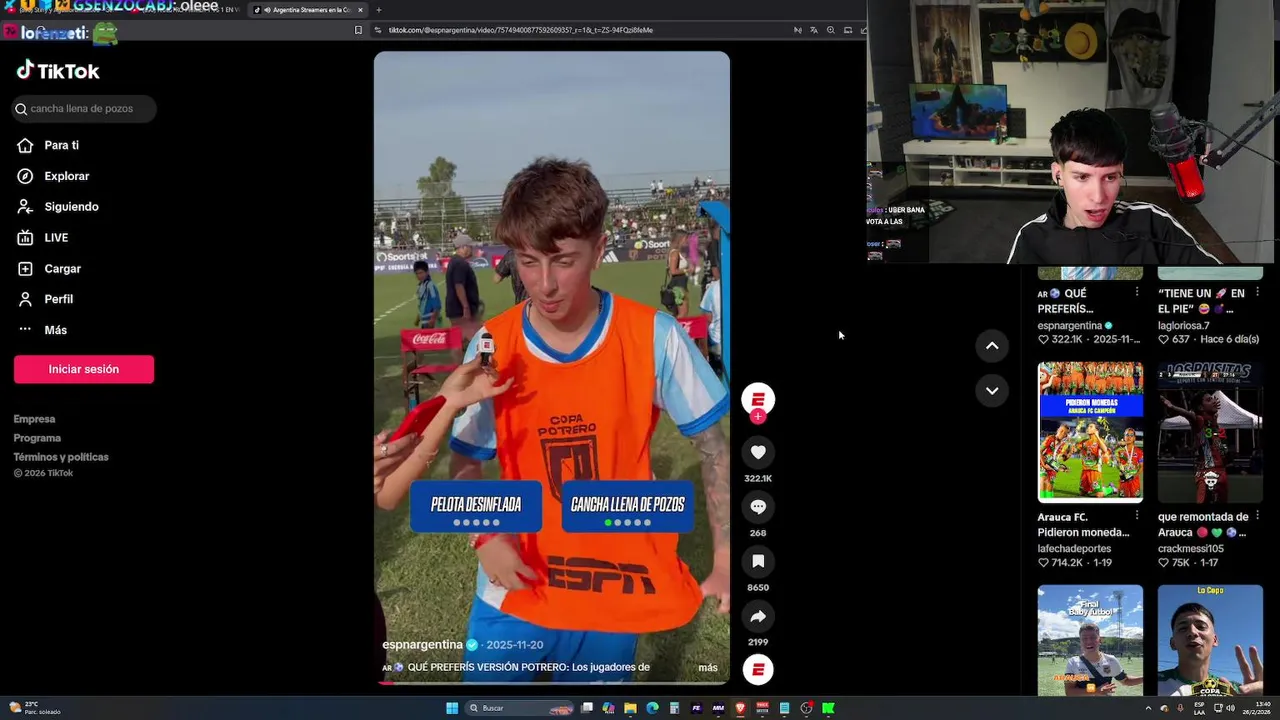Open Windows Start menu
The width and height of the screenshot is (1280, 720).
click(x=452, y=708)
